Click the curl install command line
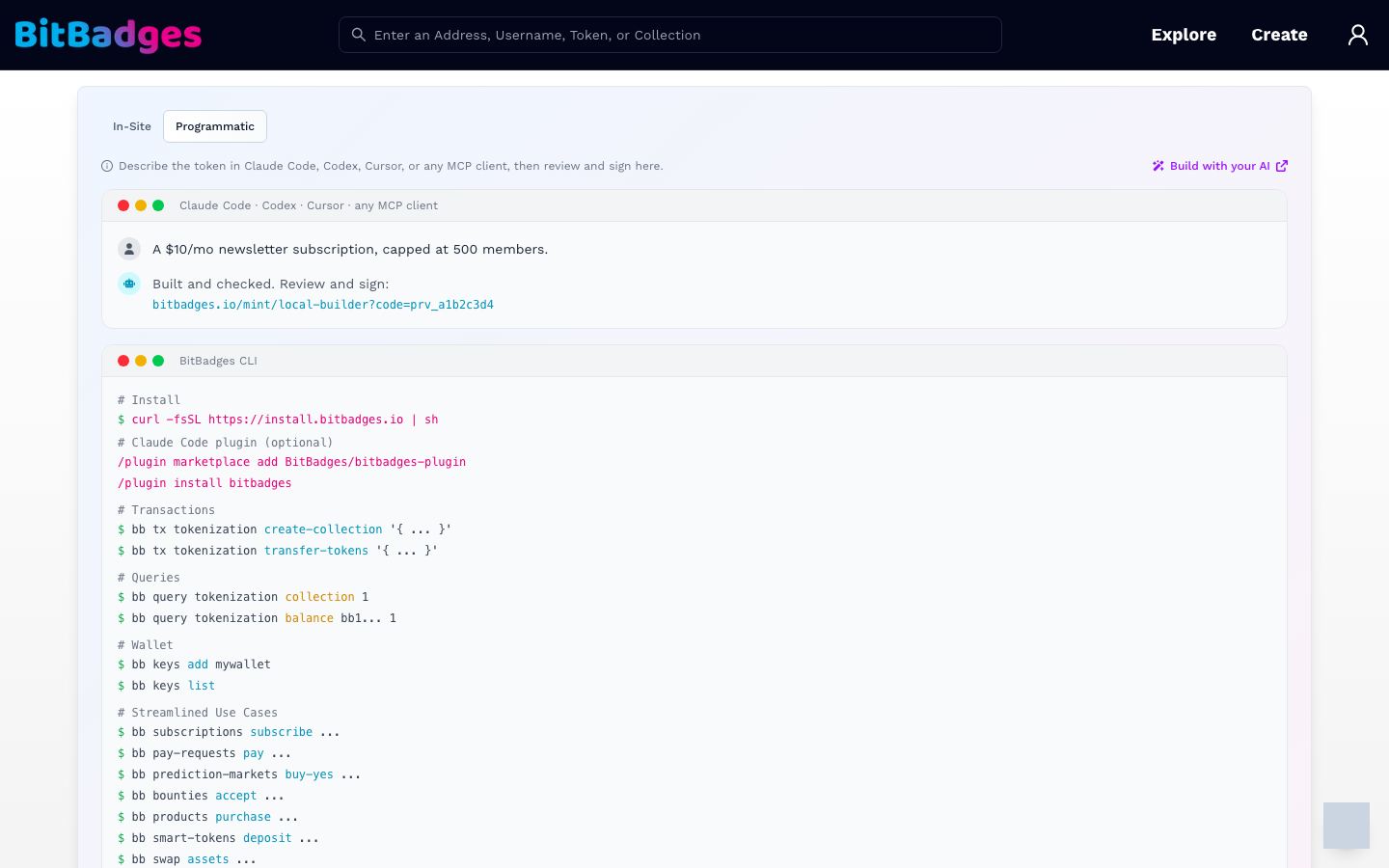This screenshot has height=868, width=1389. pos(278,420)
